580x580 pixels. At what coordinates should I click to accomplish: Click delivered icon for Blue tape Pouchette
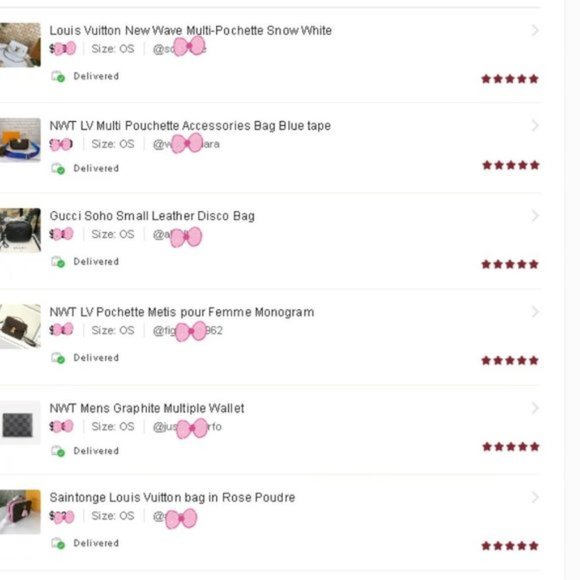pyautogui.click(x=58, y=168)
